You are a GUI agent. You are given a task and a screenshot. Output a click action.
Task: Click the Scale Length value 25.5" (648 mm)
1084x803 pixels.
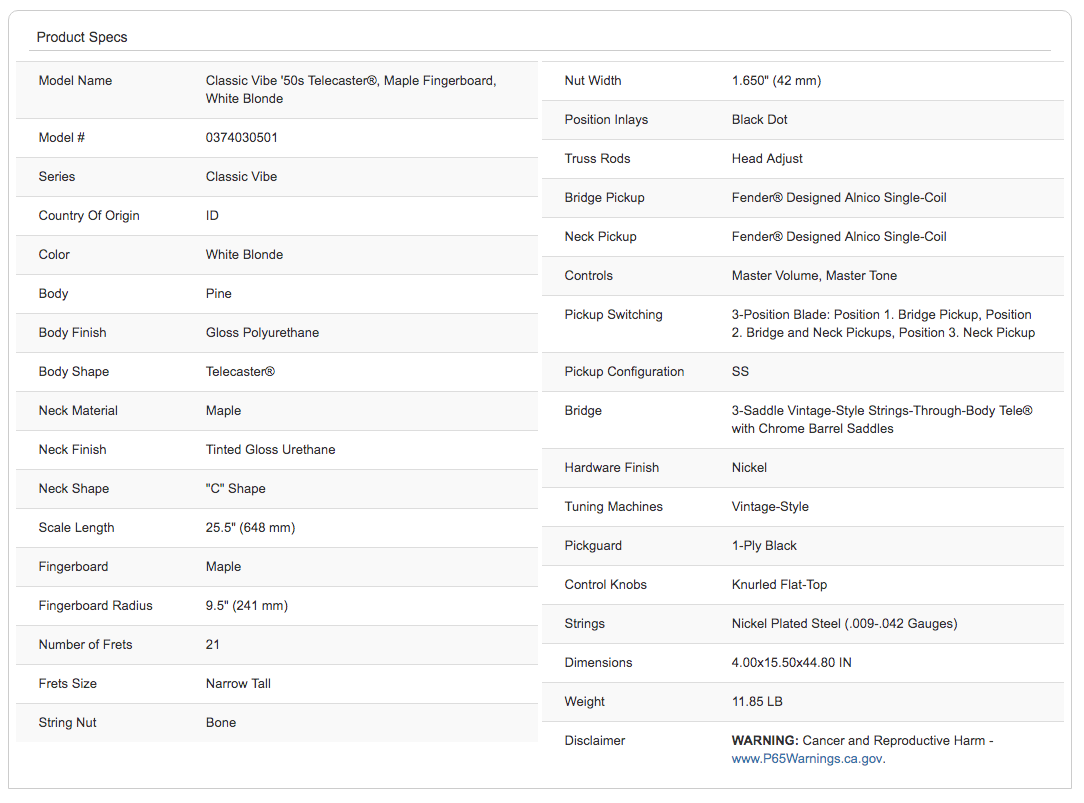point(250,528)
